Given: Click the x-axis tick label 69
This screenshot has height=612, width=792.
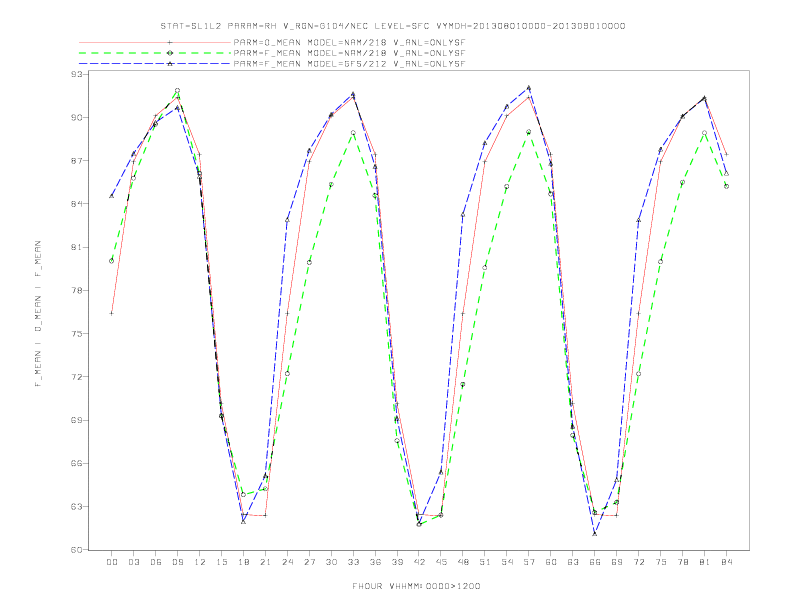Looking at the screenshot, I should [617, 562].
